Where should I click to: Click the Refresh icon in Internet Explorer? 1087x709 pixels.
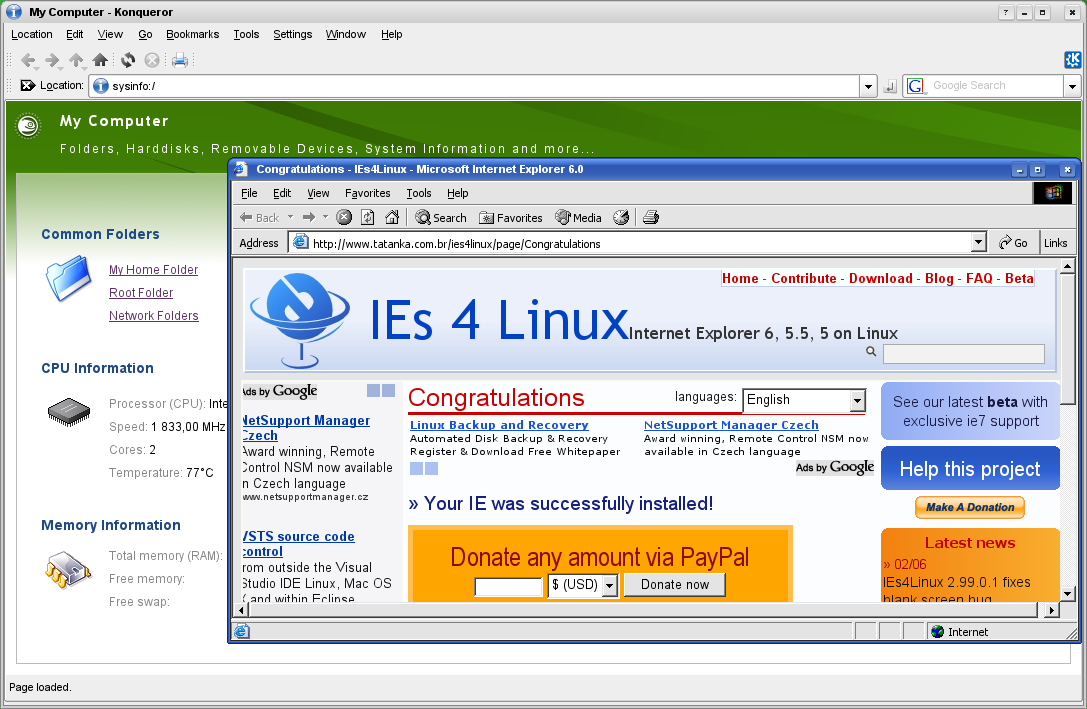[x=368, y=217]
